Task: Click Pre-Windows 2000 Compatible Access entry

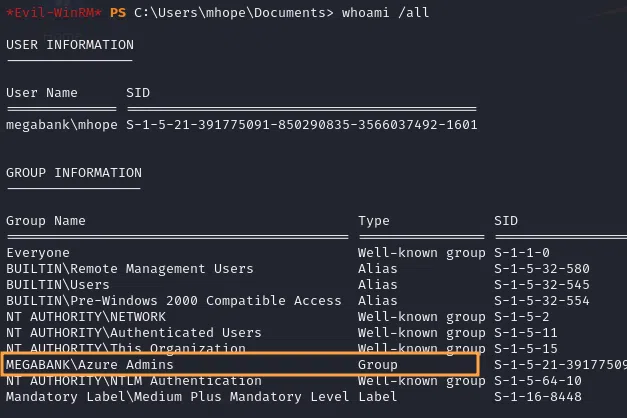Action: tap(173, 301)
